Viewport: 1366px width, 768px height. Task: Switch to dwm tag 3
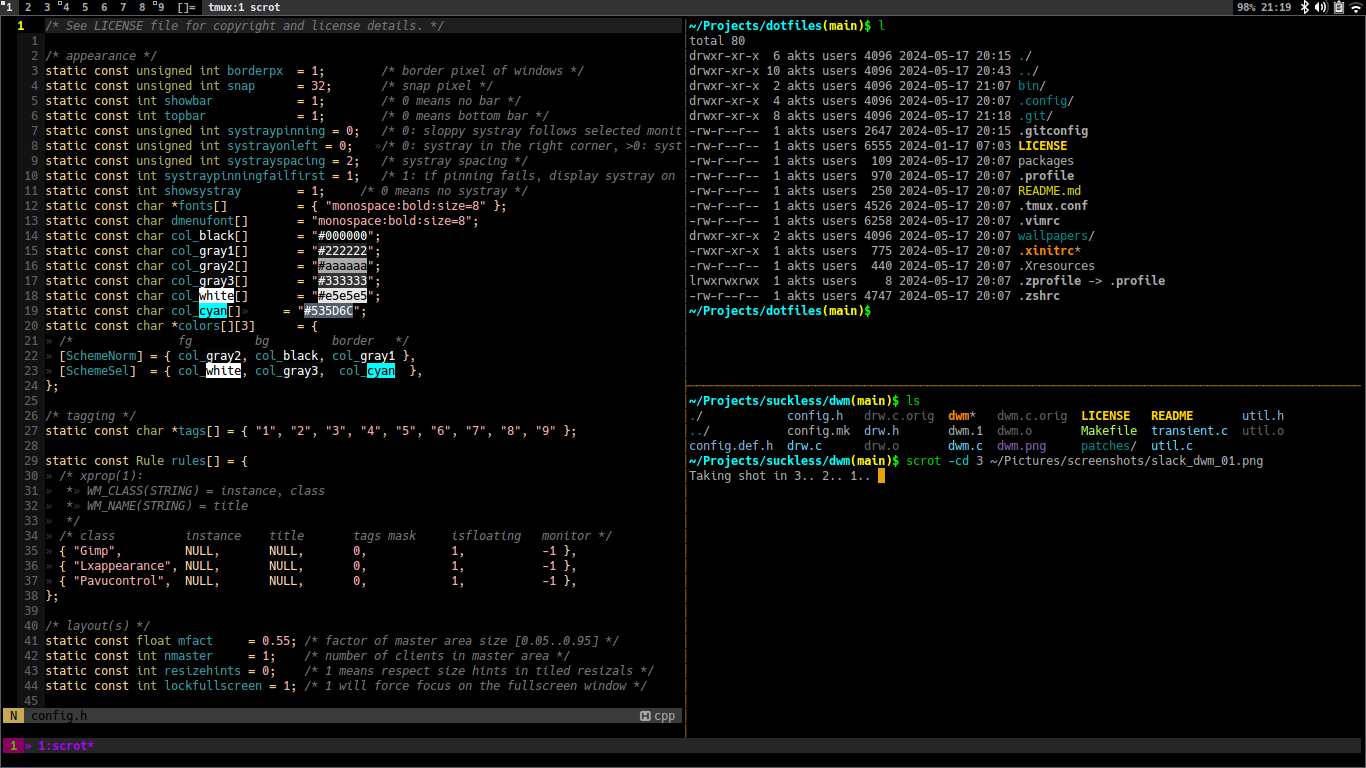(47, 7)
